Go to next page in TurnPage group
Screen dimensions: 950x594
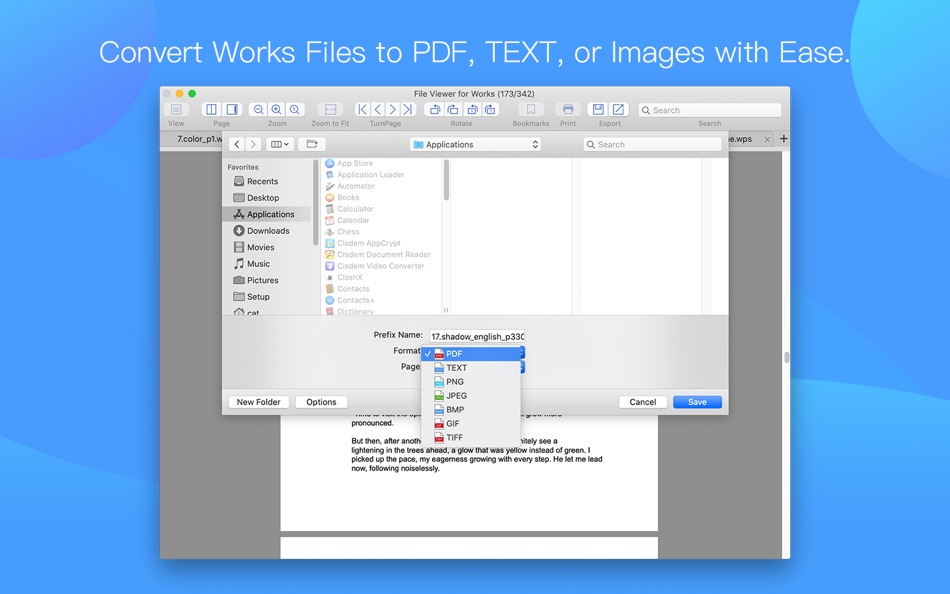[393, 110]
